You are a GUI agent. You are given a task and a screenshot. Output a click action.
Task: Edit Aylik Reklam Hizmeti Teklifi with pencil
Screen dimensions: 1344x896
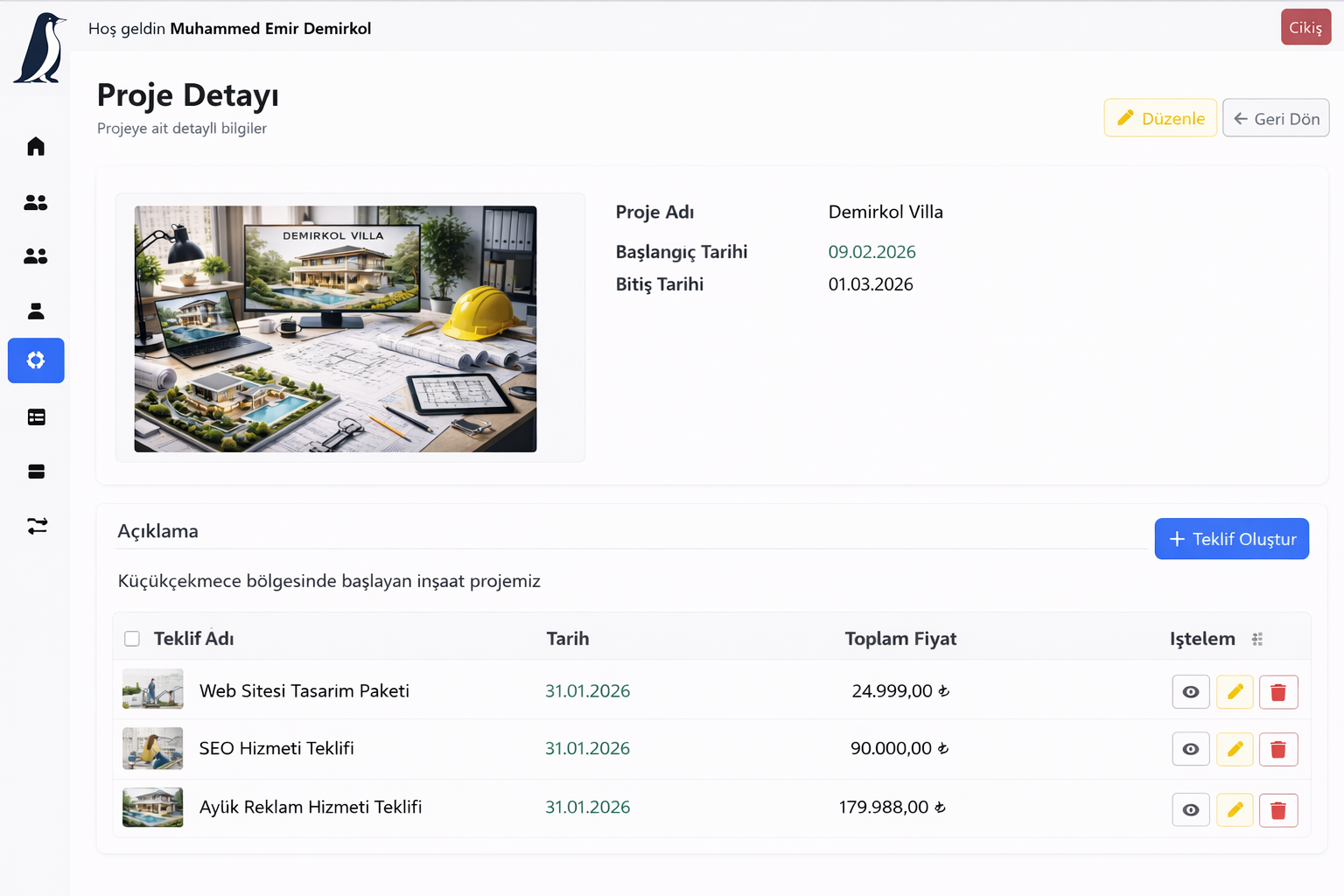pos(1235,810)
